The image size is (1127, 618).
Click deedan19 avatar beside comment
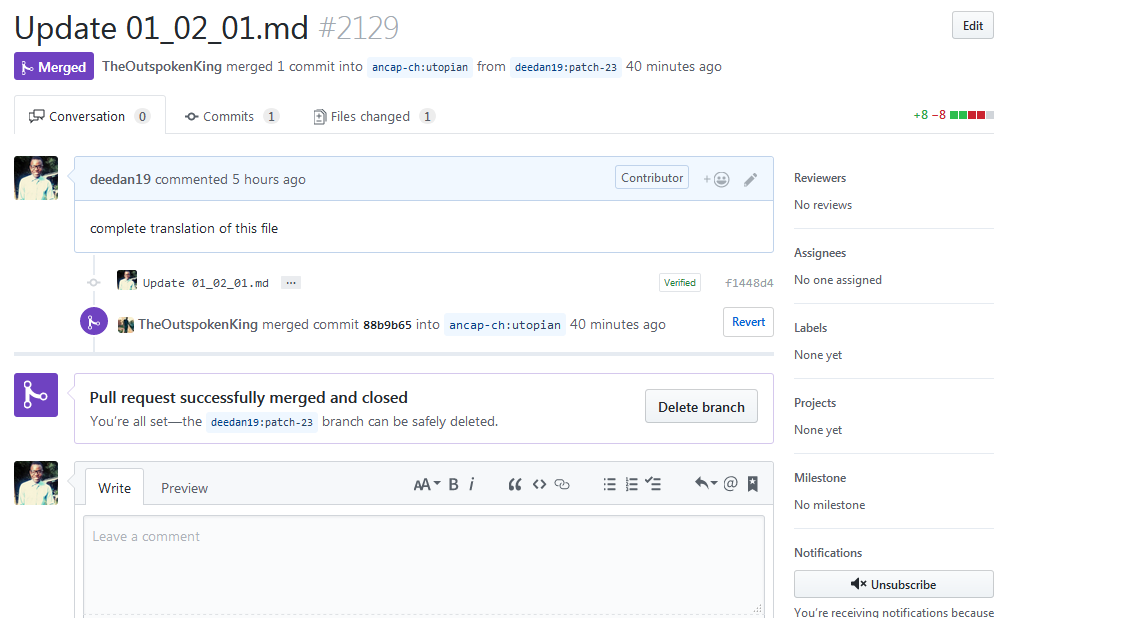click(36, 178)
